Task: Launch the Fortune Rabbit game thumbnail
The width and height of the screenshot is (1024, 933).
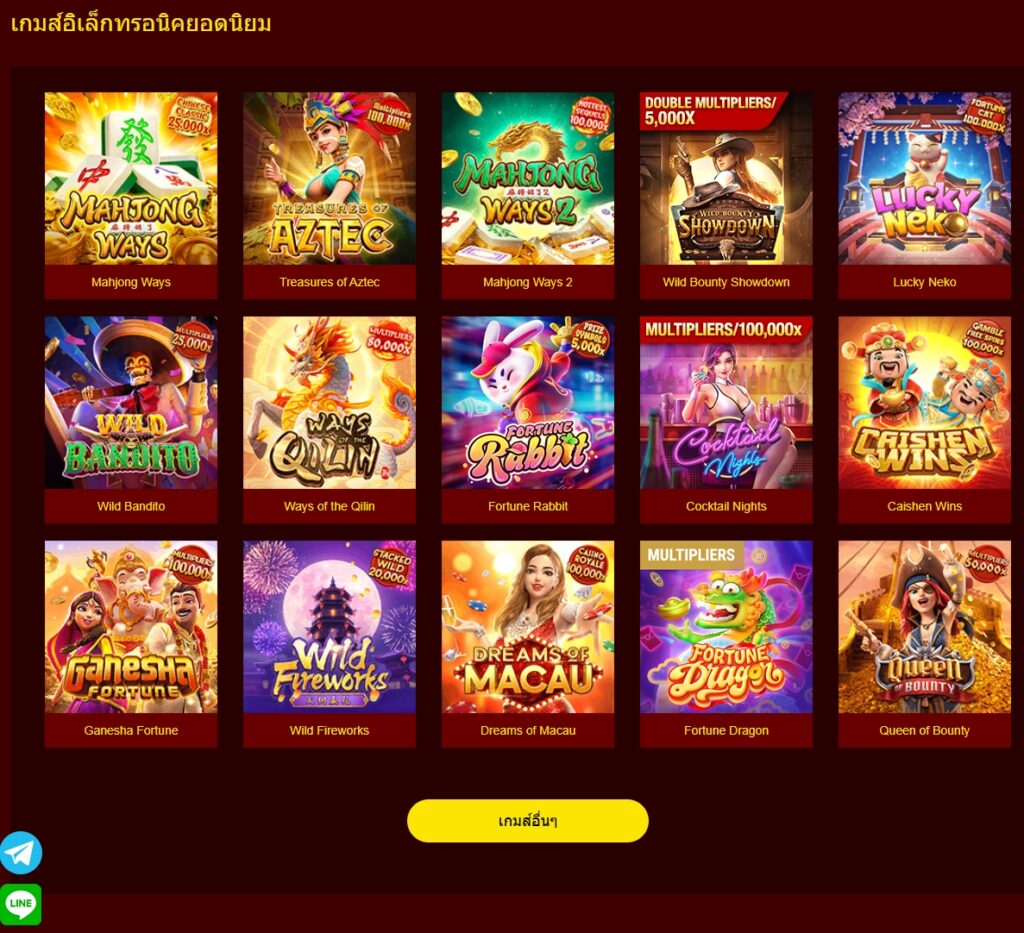Action: point(528,402)
